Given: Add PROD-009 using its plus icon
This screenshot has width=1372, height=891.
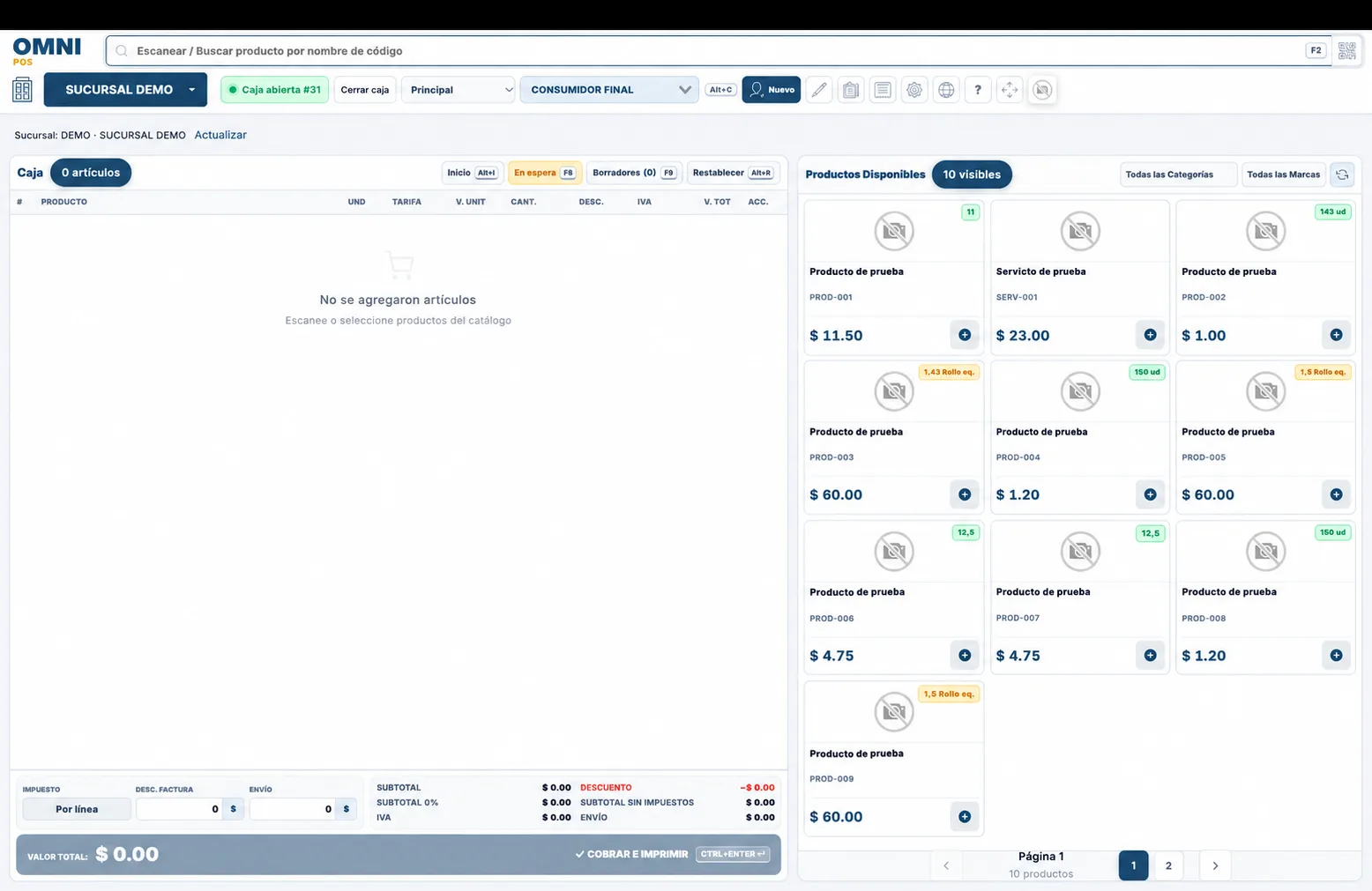Looking at the screenshot, I should tap(965, 816).
